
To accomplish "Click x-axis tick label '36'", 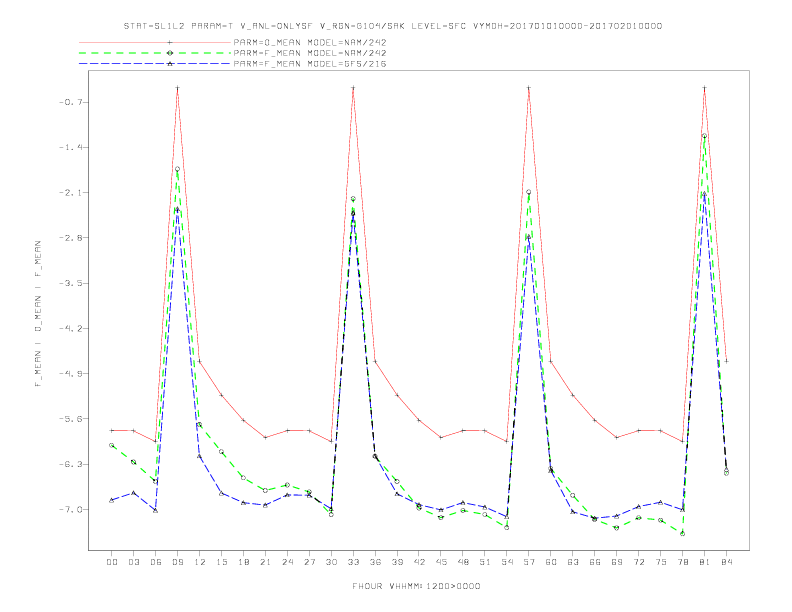I will coord(375,562).
